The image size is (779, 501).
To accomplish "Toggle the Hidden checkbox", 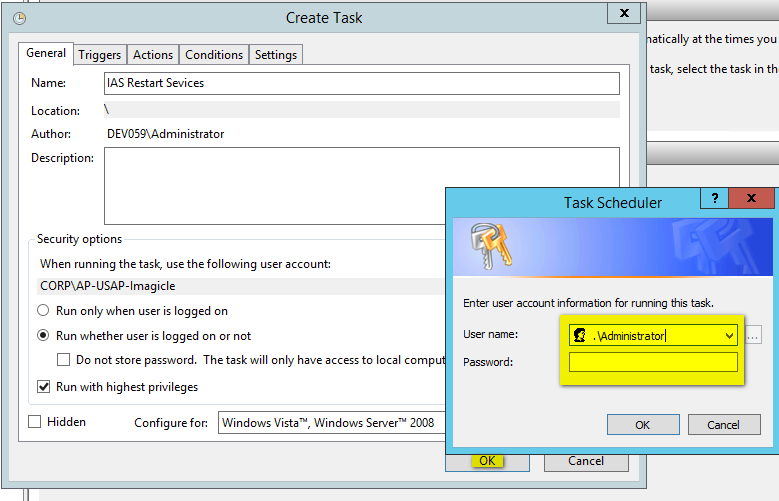I will click(35, 422).
